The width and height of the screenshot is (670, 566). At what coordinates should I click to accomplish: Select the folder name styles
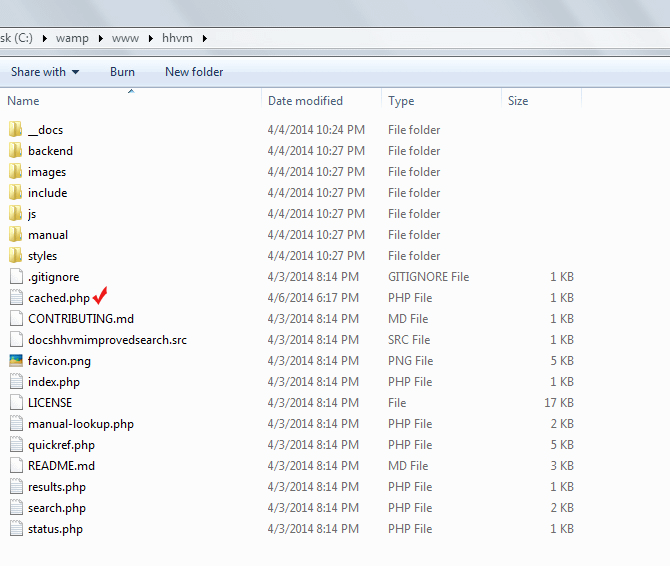coord(42,256)
